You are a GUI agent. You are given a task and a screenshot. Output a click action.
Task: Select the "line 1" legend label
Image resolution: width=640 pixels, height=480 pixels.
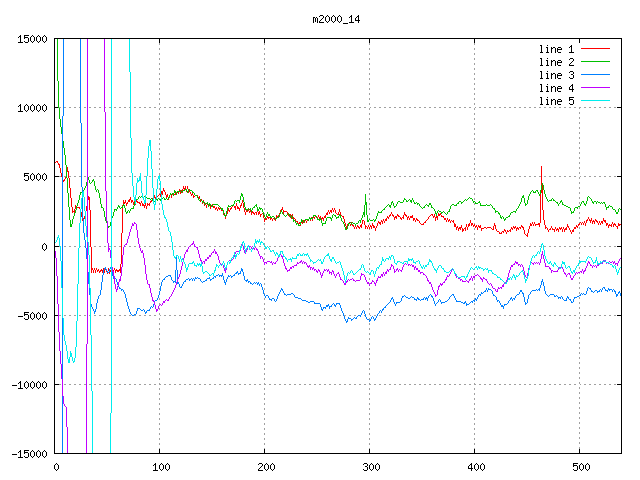click(556, 48)
